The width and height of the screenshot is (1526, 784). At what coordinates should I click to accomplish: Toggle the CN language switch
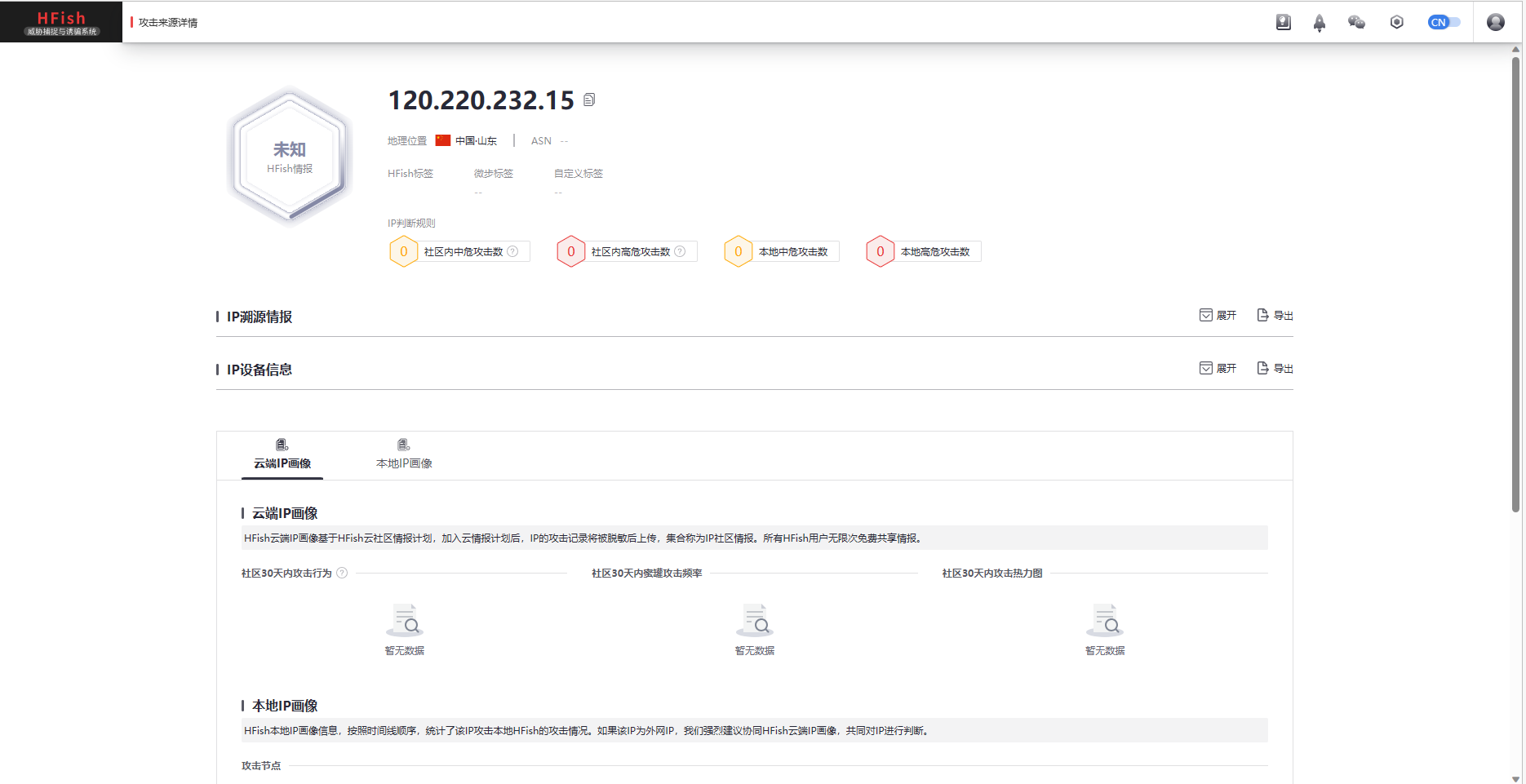(1443, 22)
